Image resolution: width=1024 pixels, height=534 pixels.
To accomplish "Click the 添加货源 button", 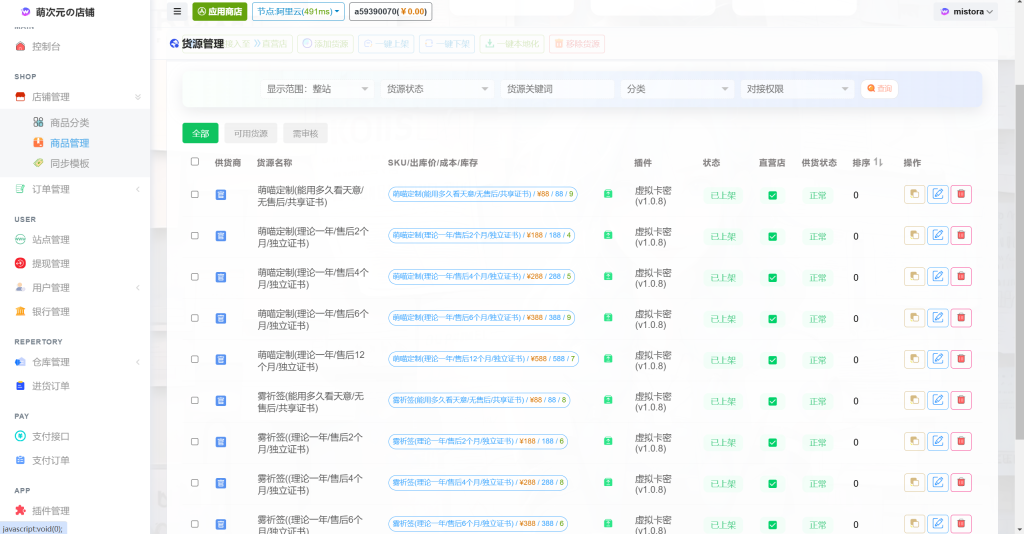I will click(325, 44).
